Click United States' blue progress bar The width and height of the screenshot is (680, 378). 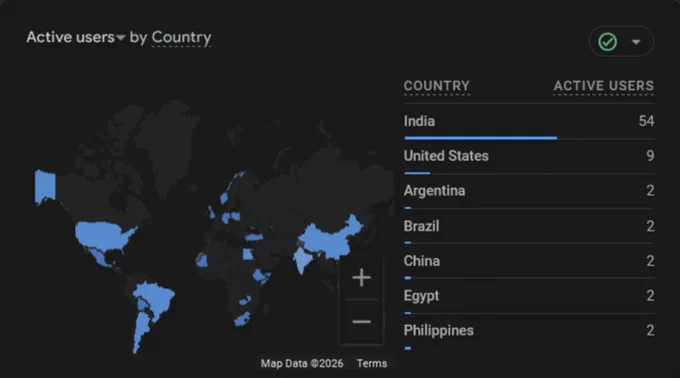[x=417, y=173]
